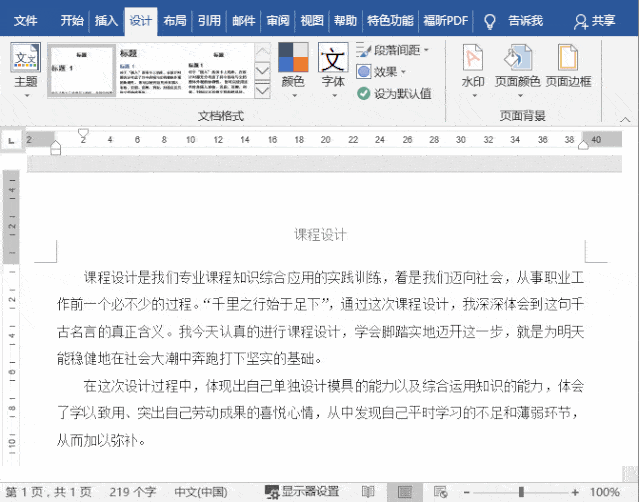Click the header text 课程设计
Screen dimensions: 639x502
pyautogui.click(x=320, y=235)
